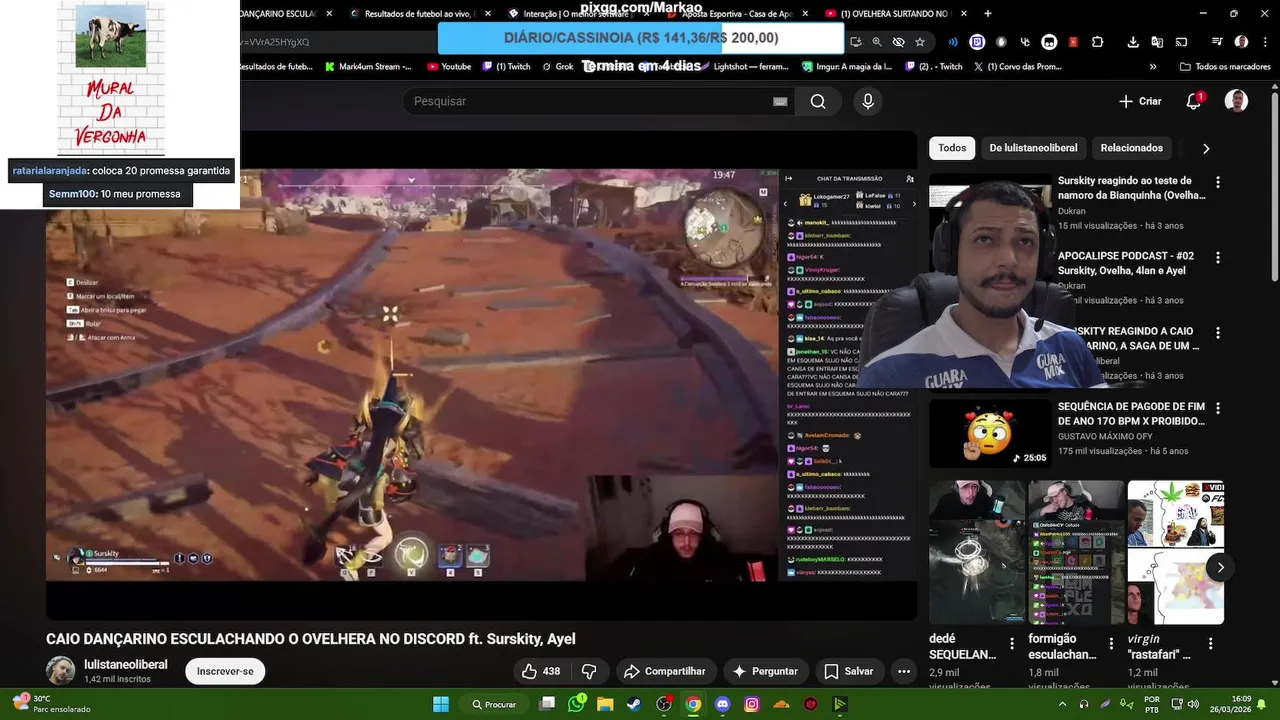The width and height of the screenshot is (1280, 720).
Task: Like the video with 438 likes
Action: point(541,671)
